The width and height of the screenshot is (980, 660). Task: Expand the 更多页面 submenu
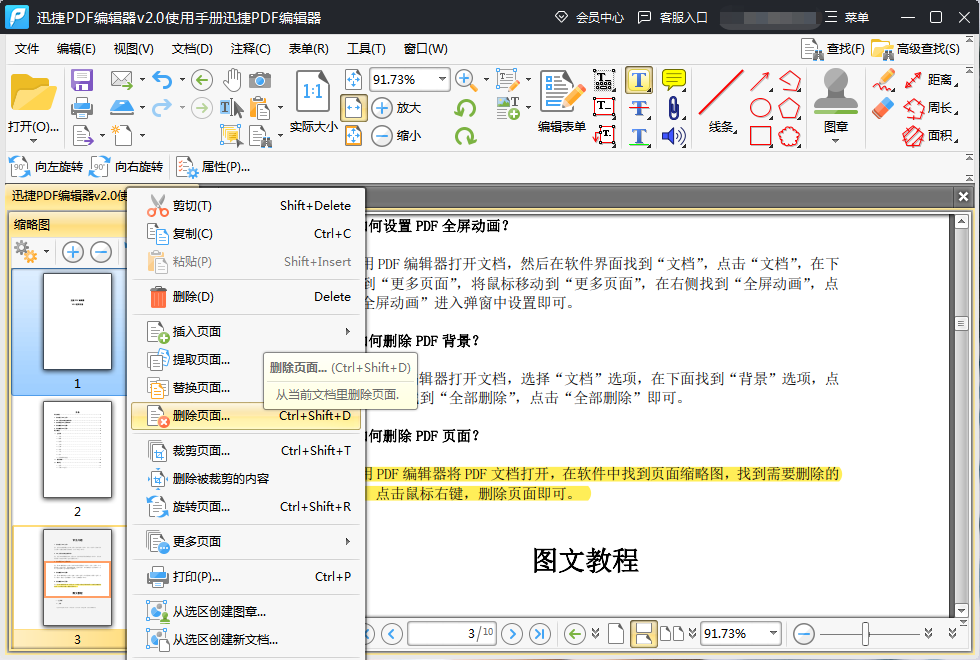tap(246, 541)
